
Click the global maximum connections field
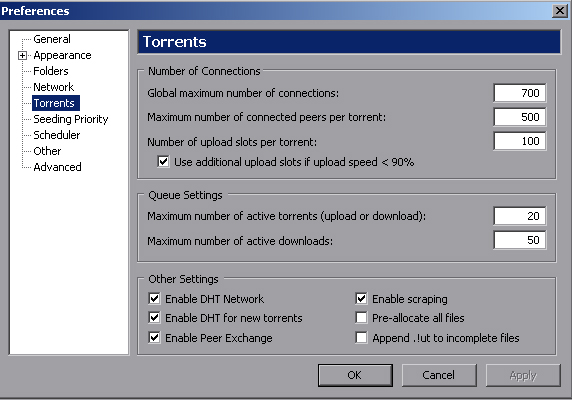[519, 93]
